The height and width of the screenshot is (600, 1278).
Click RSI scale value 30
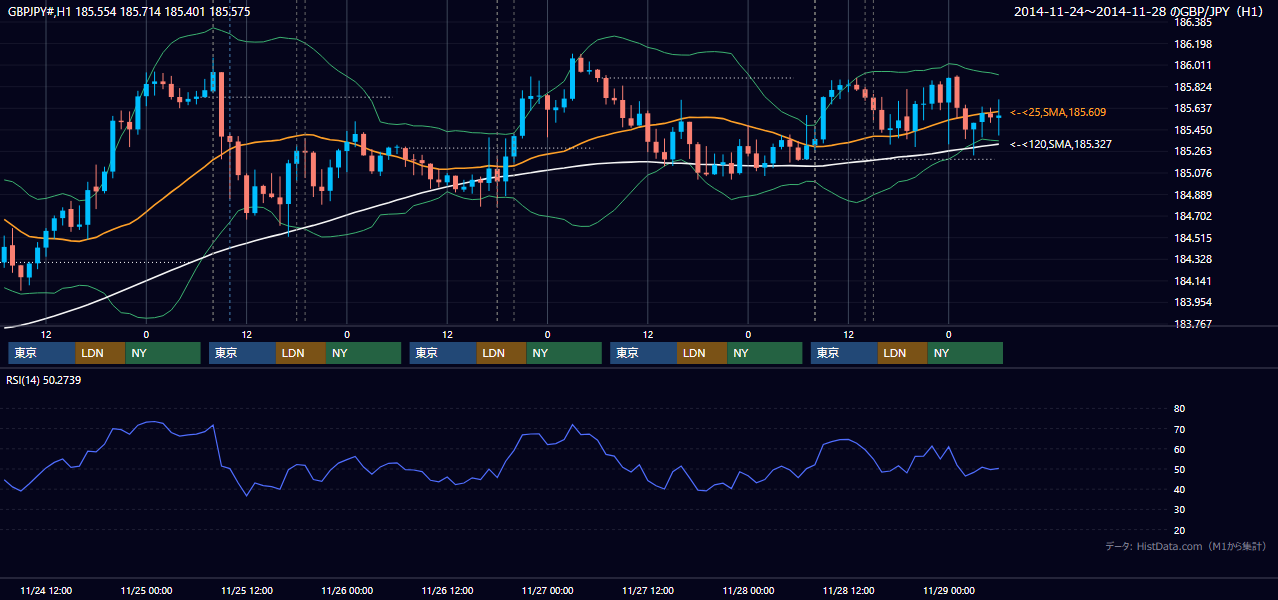[x=1180, y=510]
